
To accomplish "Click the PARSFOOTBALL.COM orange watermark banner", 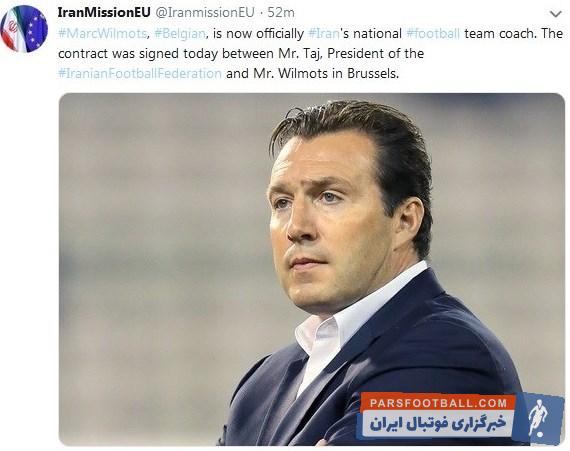I will pos(438,402).
